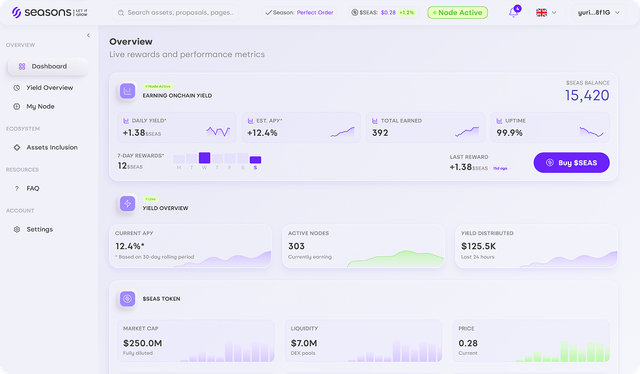Open the Liquidity card
640x374 pixels.
click(x=363, y=341)
